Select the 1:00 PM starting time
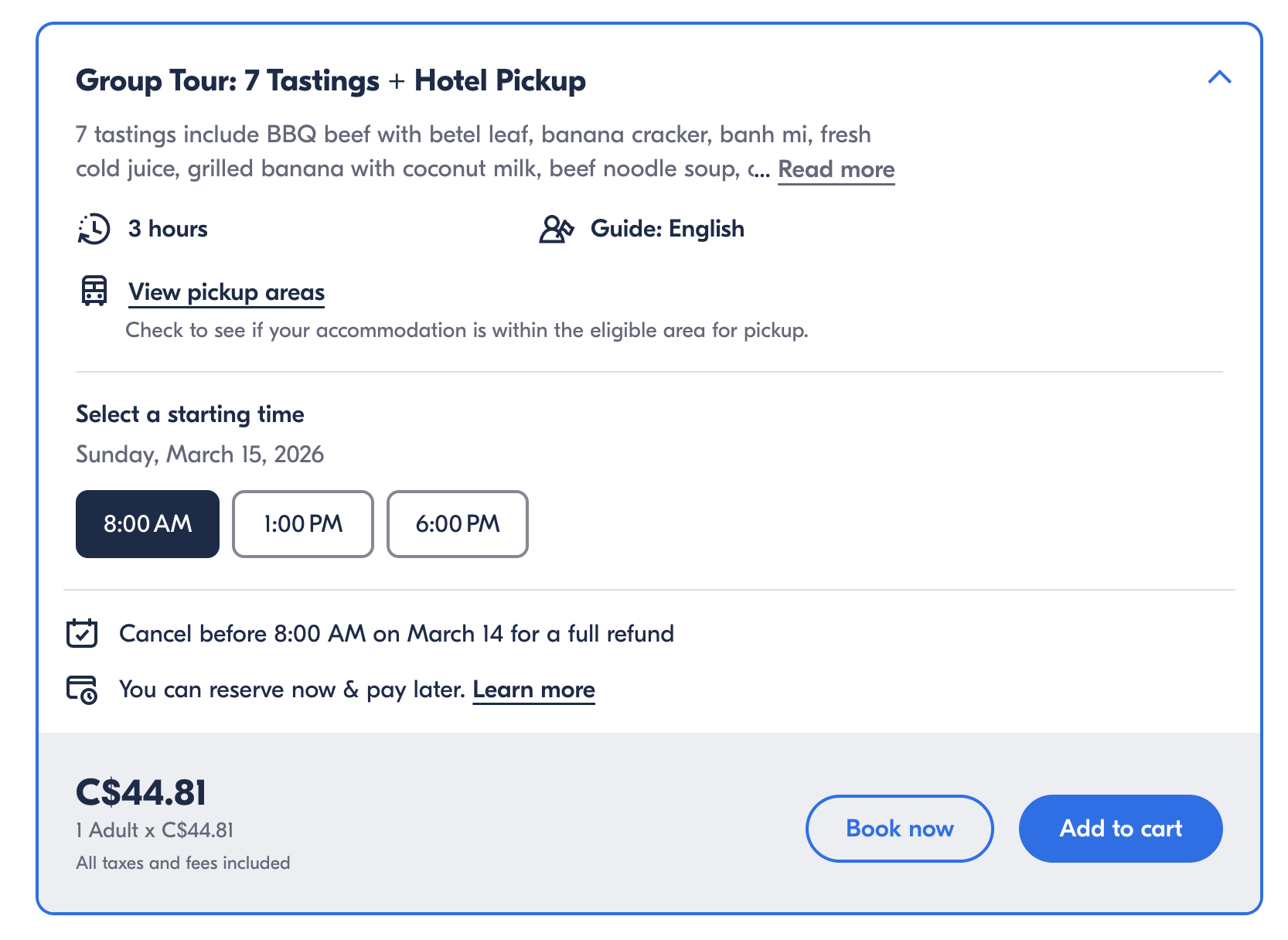Viewport: 1288px width, 940px height. click(x=302, y=524)
